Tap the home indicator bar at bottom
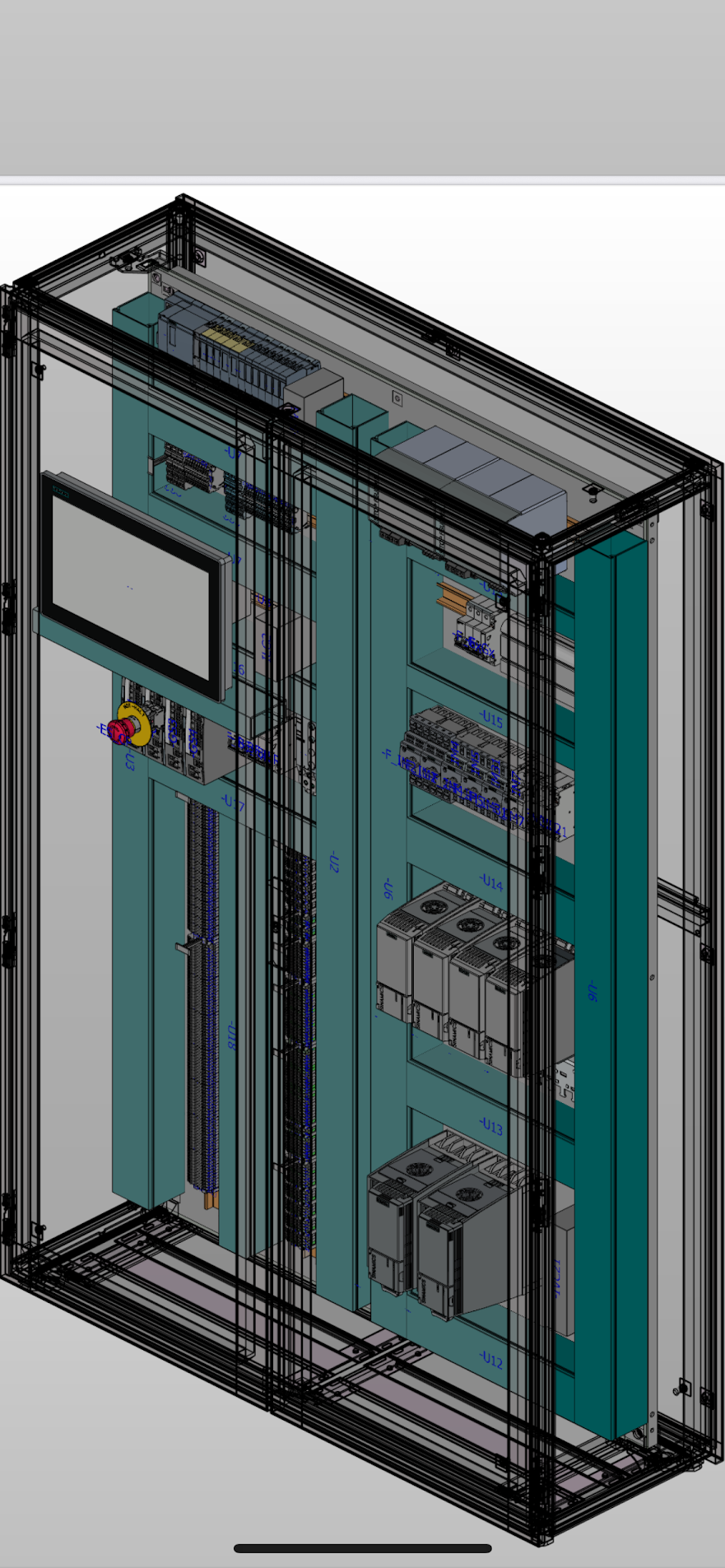The width and height of the screenshot is (725, 1568). pyautogui.click(x=362, y=1548)
